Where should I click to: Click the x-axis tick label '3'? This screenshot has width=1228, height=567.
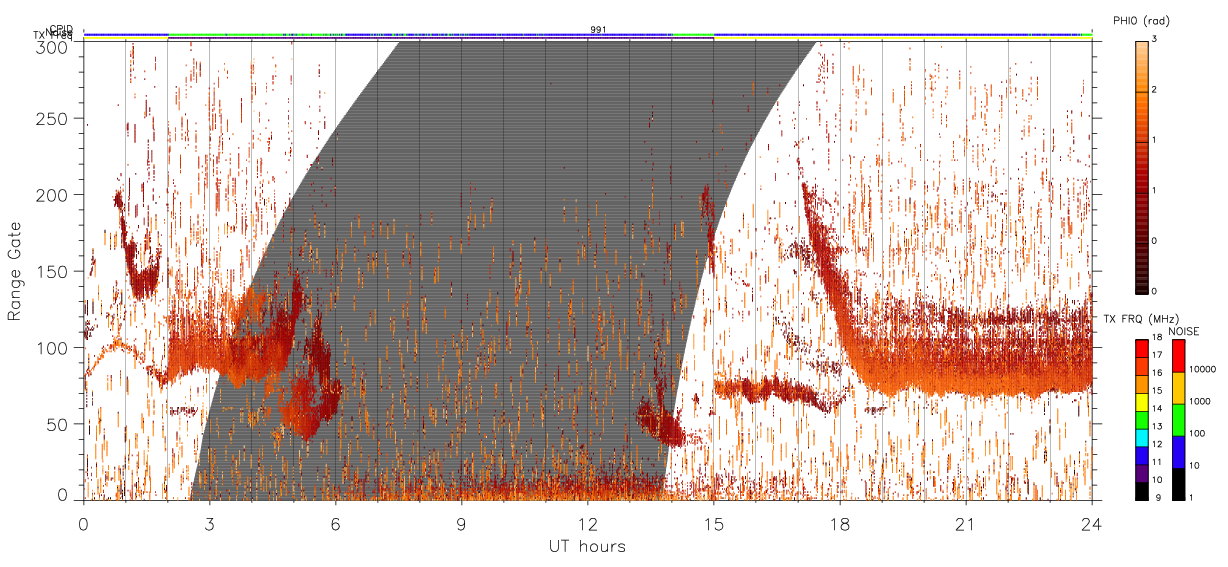click(x=209, y=523)
